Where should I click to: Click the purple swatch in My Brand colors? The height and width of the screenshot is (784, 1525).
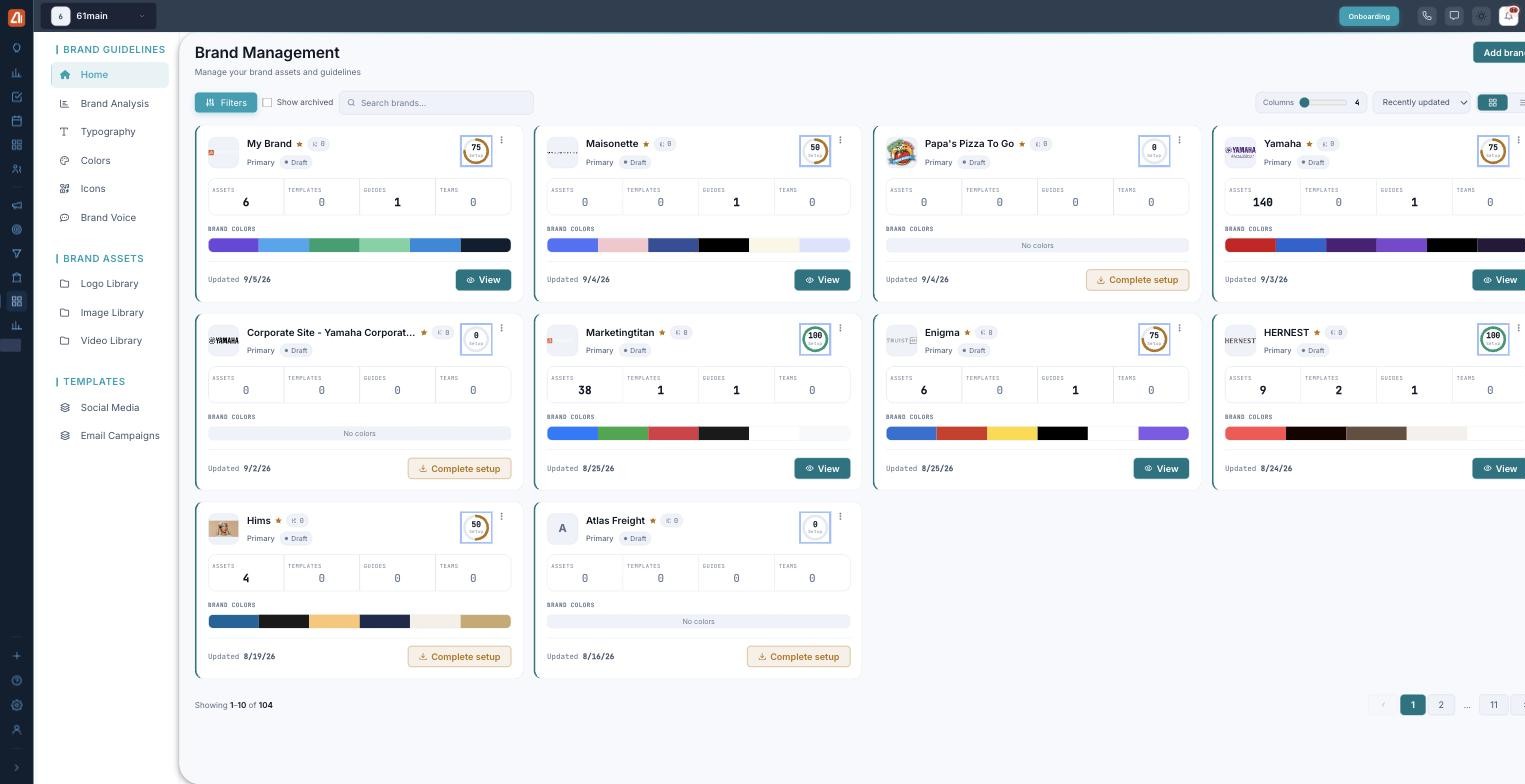point(233,245)
